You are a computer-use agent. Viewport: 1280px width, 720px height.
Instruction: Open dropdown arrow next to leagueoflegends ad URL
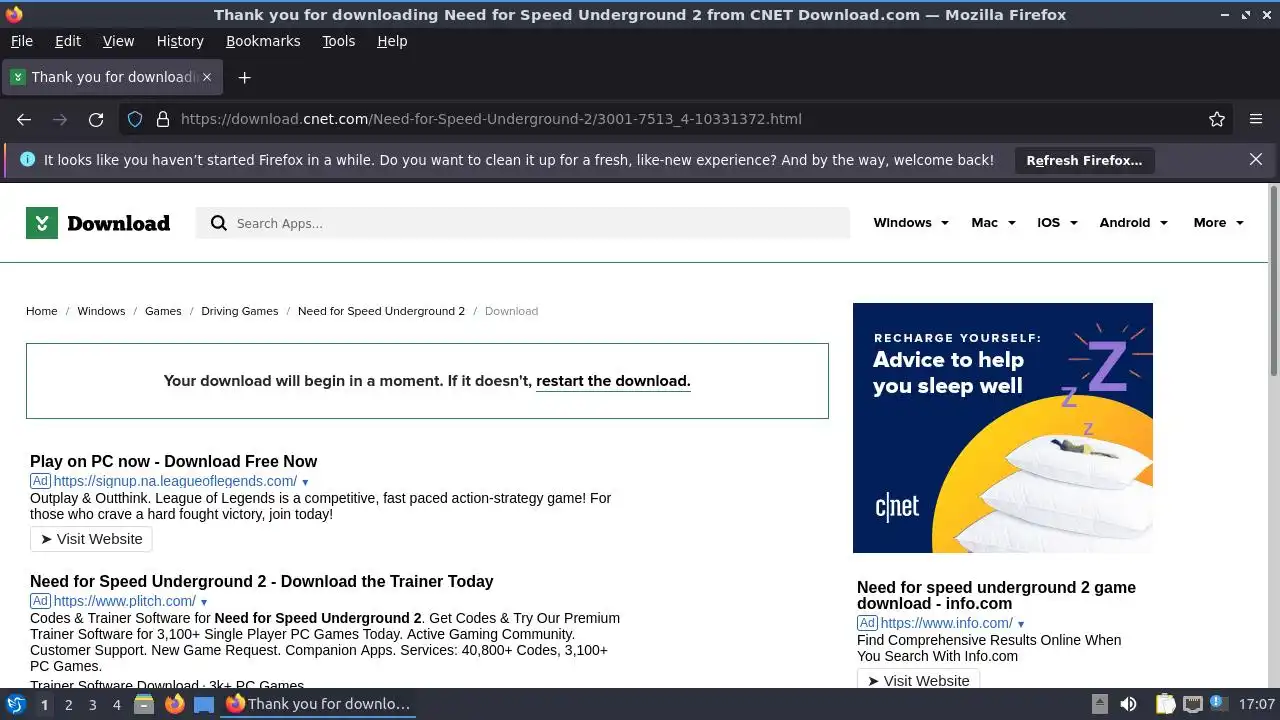305,482
